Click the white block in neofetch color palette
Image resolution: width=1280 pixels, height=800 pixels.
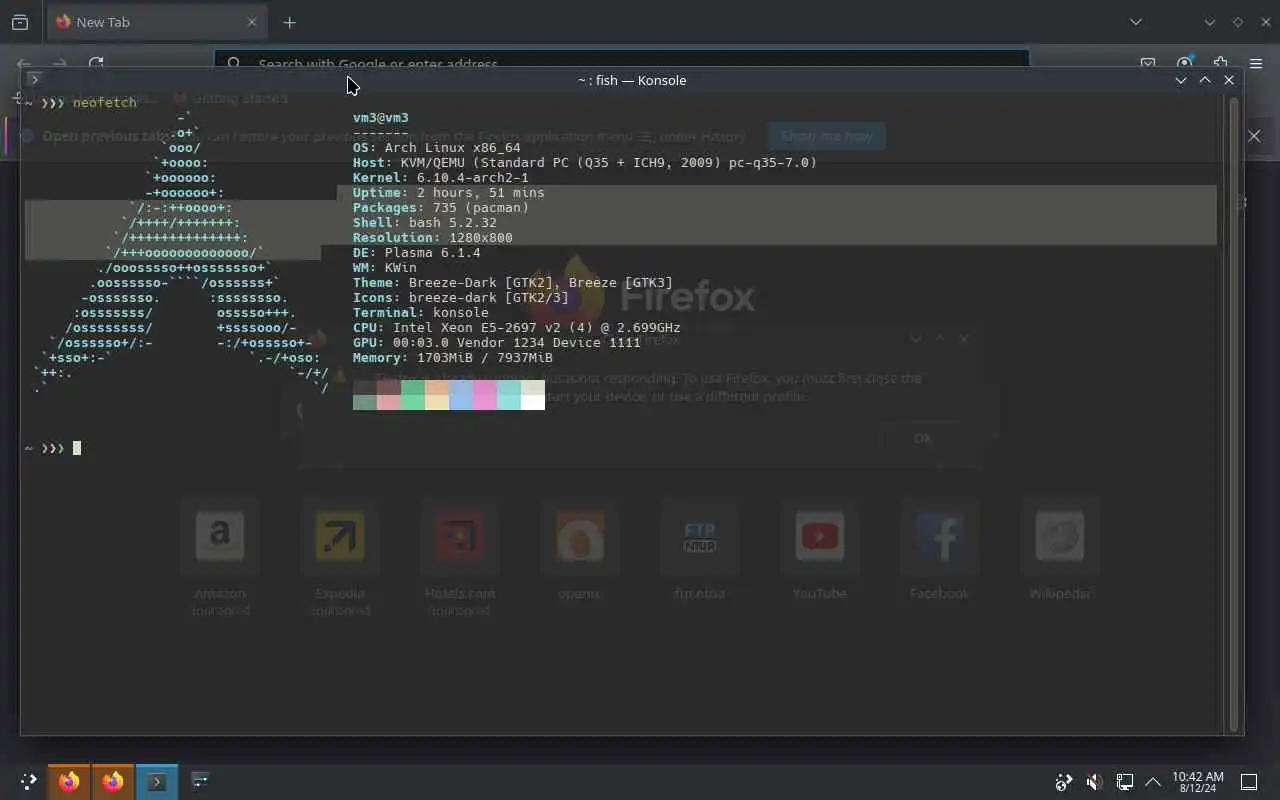pyautogui.click(x=533, y=402)
